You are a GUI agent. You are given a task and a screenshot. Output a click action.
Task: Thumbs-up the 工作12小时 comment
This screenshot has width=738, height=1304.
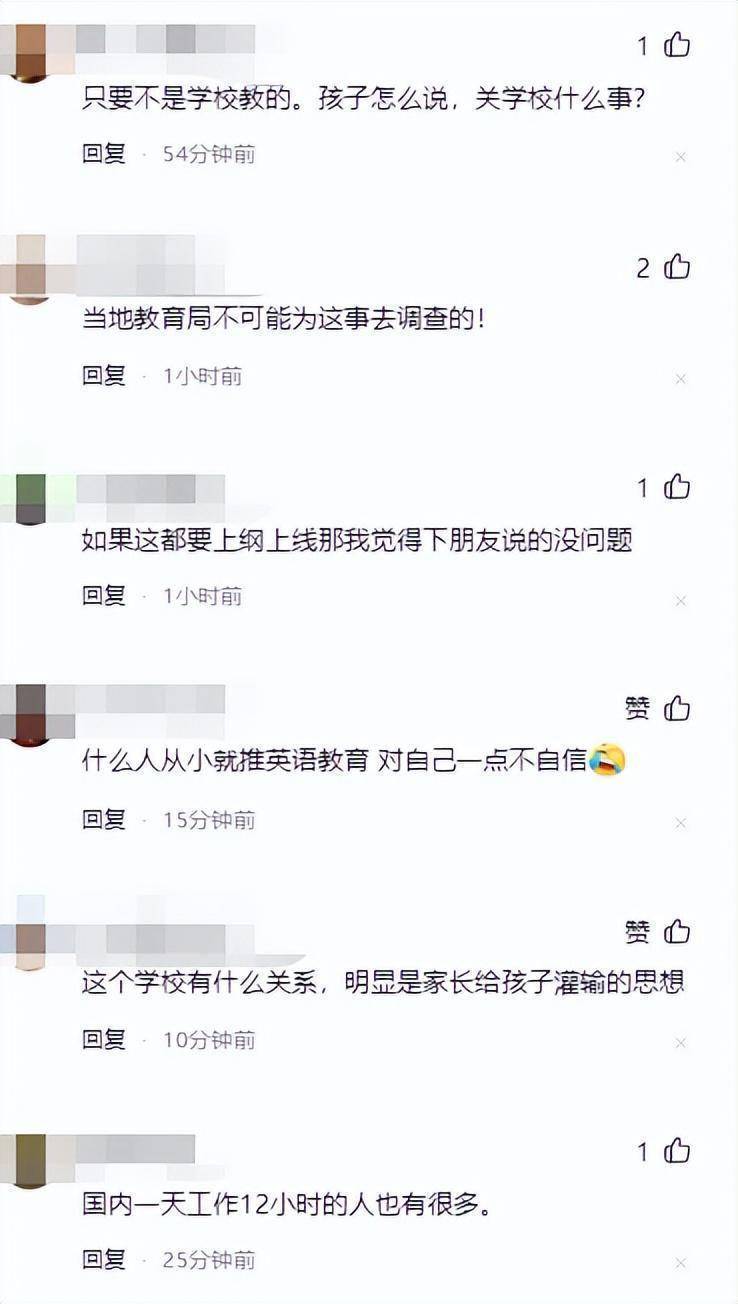[677, 1152]
